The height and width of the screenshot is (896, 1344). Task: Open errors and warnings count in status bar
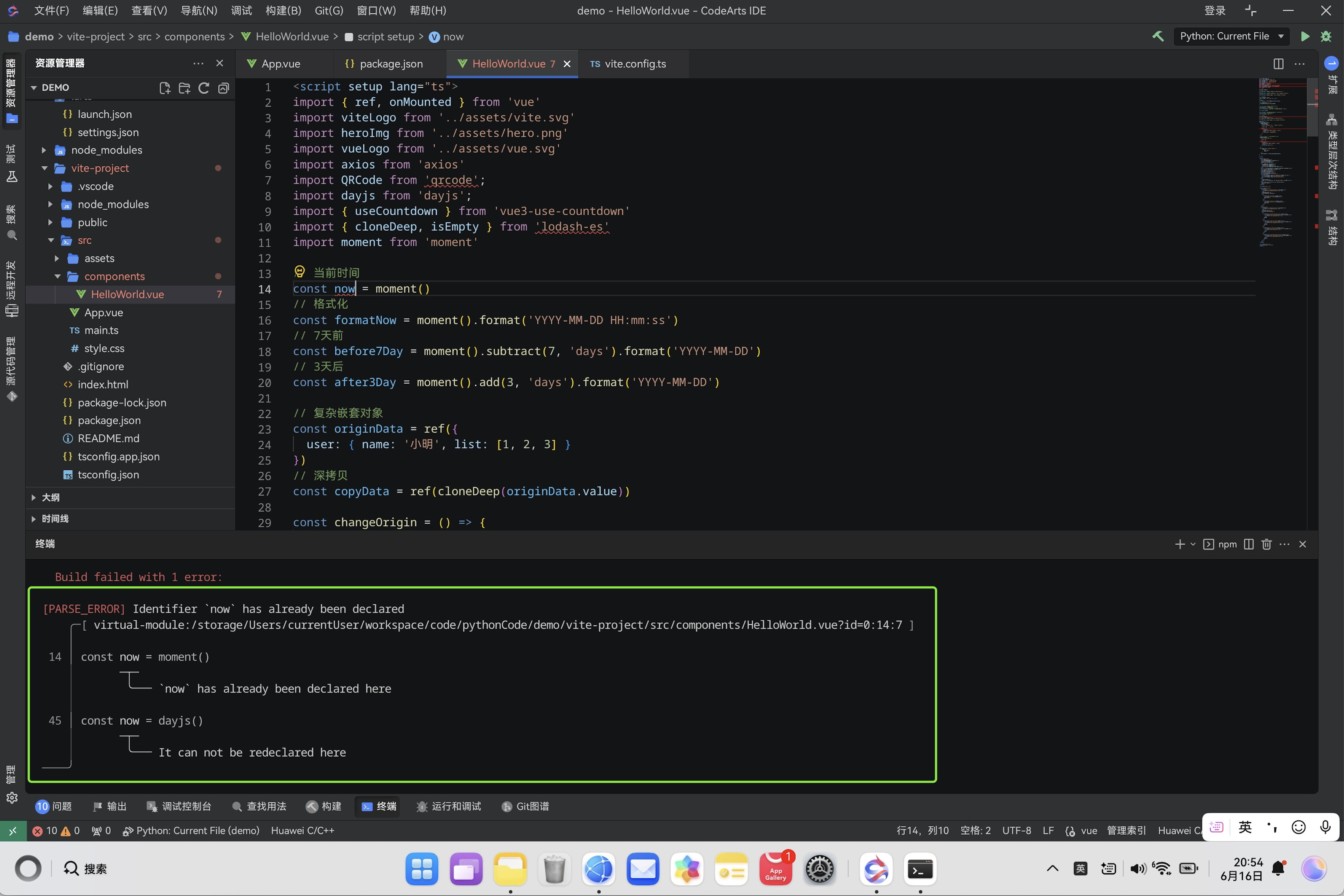pos(56,830)
